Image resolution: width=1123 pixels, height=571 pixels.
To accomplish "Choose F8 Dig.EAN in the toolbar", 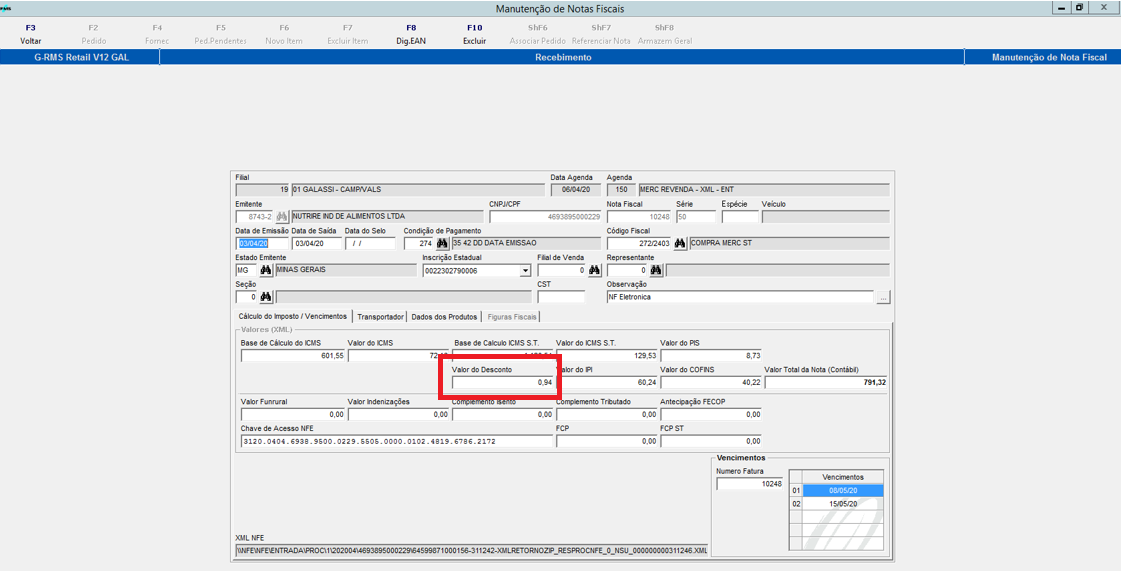I will pos(411,34).
